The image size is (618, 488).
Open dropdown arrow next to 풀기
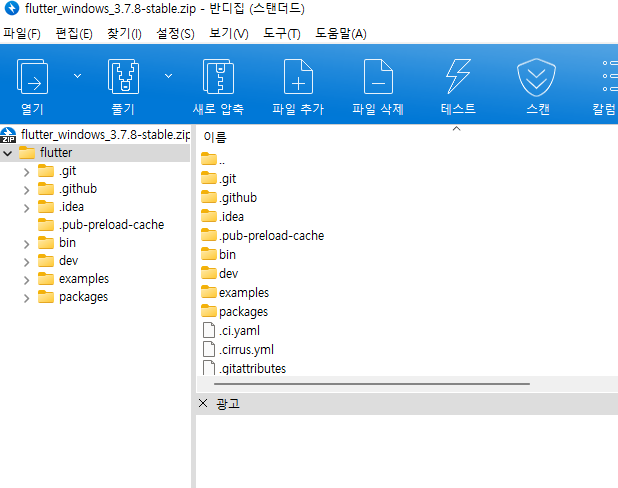(x=169, y=76)
